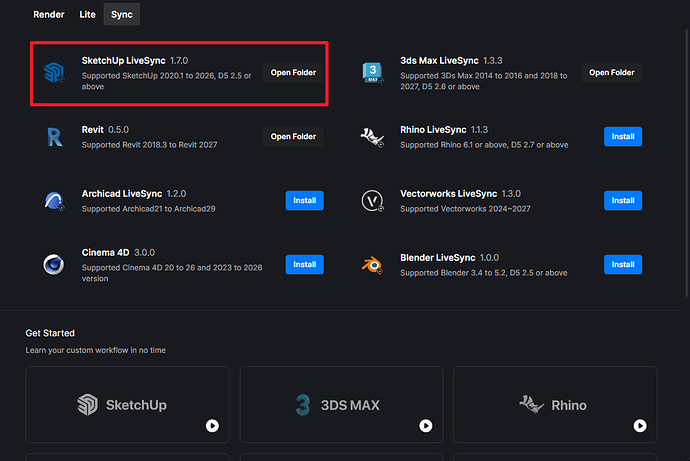Install Vectorworks LiveSync plugin
Image resolution: width=690 pixels, height=461 pixels.
[x=623, y=201]
